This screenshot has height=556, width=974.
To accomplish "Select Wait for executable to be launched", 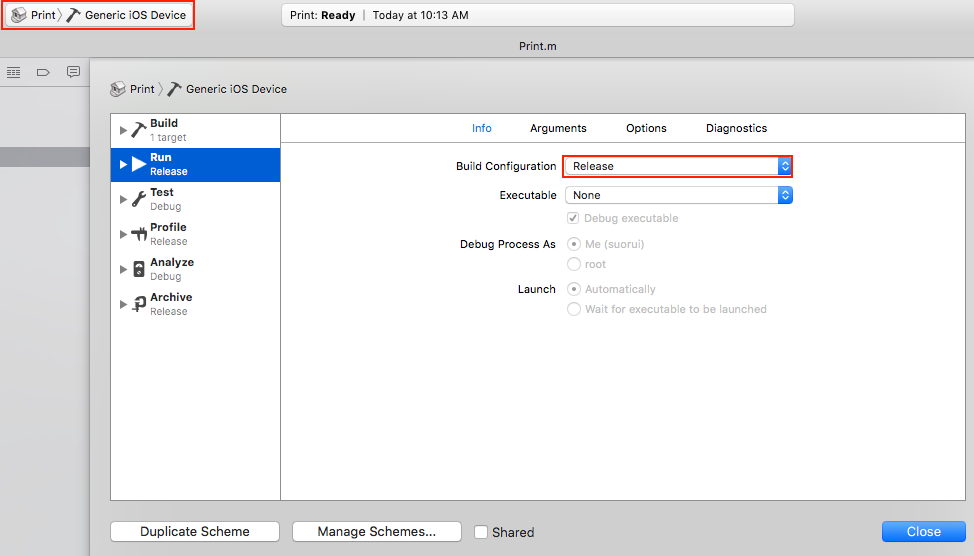I will [x=574, y=309].
